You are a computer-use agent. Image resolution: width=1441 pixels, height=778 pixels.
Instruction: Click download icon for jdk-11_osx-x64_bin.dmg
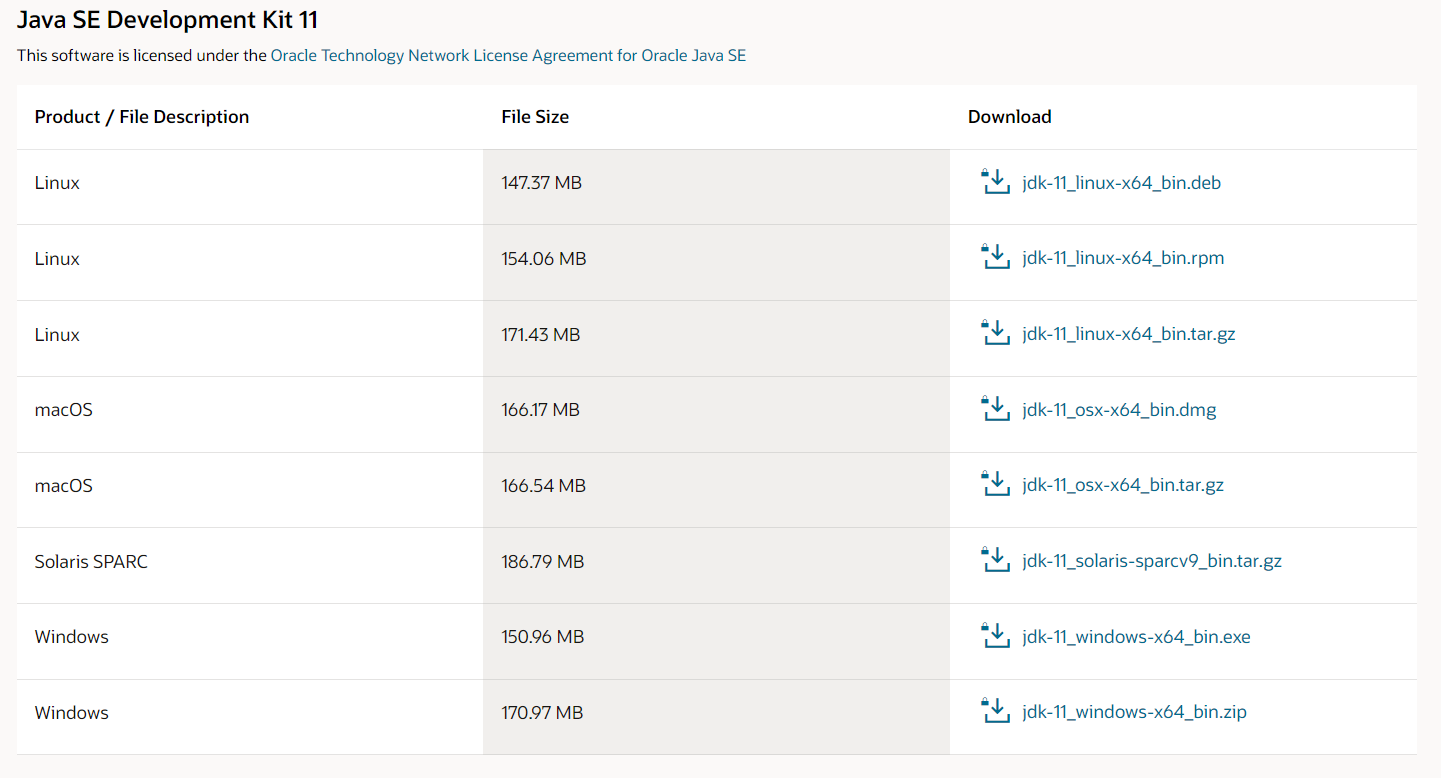click(x=995, y=409)
